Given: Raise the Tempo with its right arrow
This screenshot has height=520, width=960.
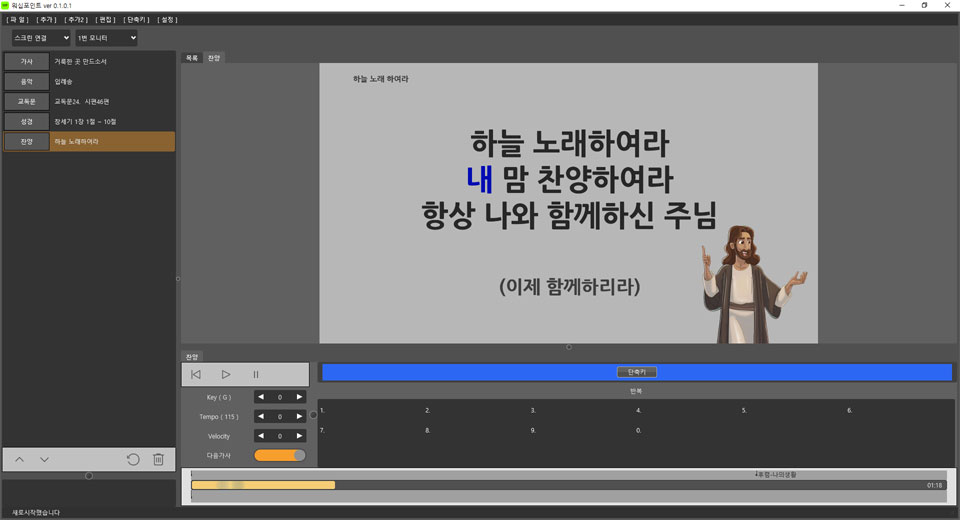Looking at the screenshot, I should point(299,416).
